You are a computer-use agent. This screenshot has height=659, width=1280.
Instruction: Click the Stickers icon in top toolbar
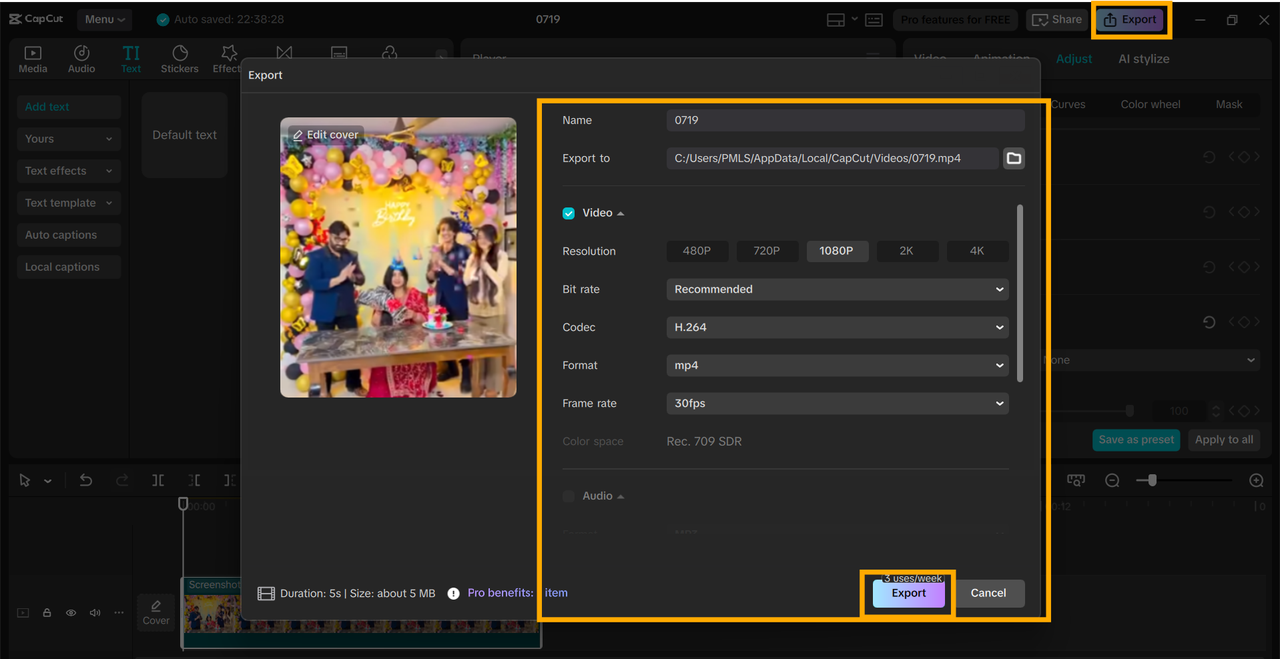coord(180,59)
